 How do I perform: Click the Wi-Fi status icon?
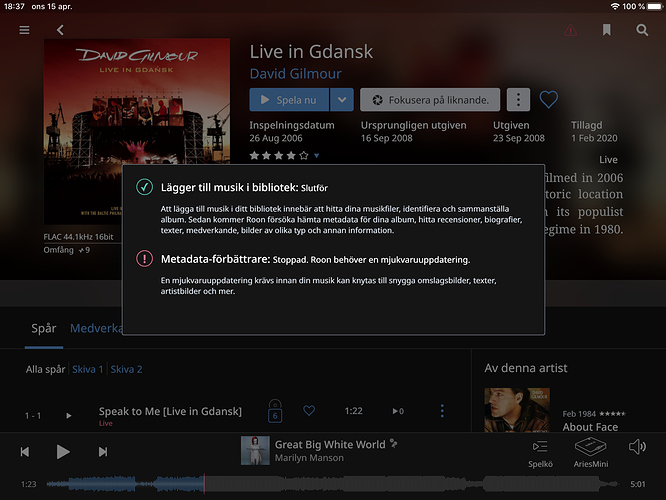click(615, 6)
